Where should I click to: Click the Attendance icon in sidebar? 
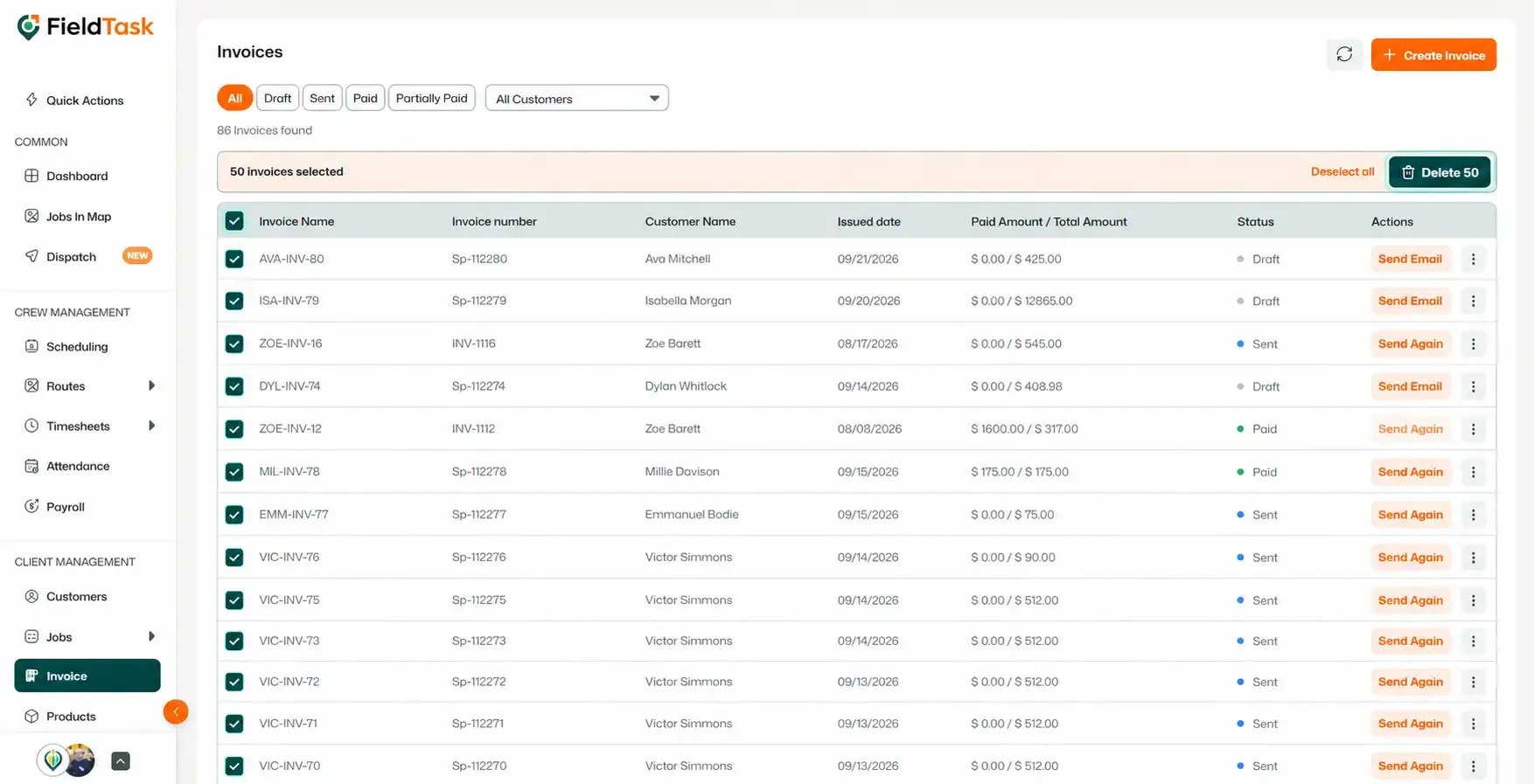[x=31, y=466]
